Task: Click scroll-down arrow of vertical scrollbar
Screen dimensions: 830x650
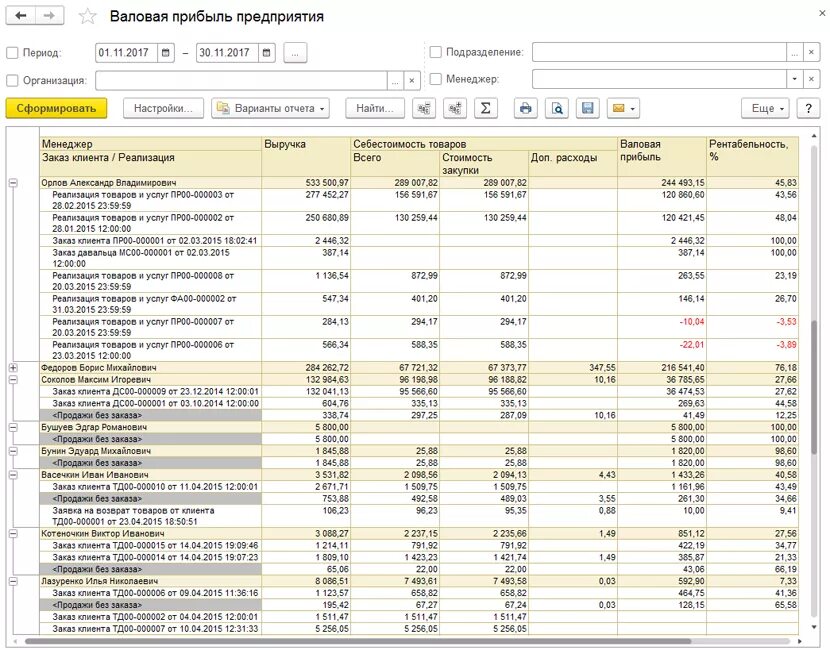Action: (814, 627)
